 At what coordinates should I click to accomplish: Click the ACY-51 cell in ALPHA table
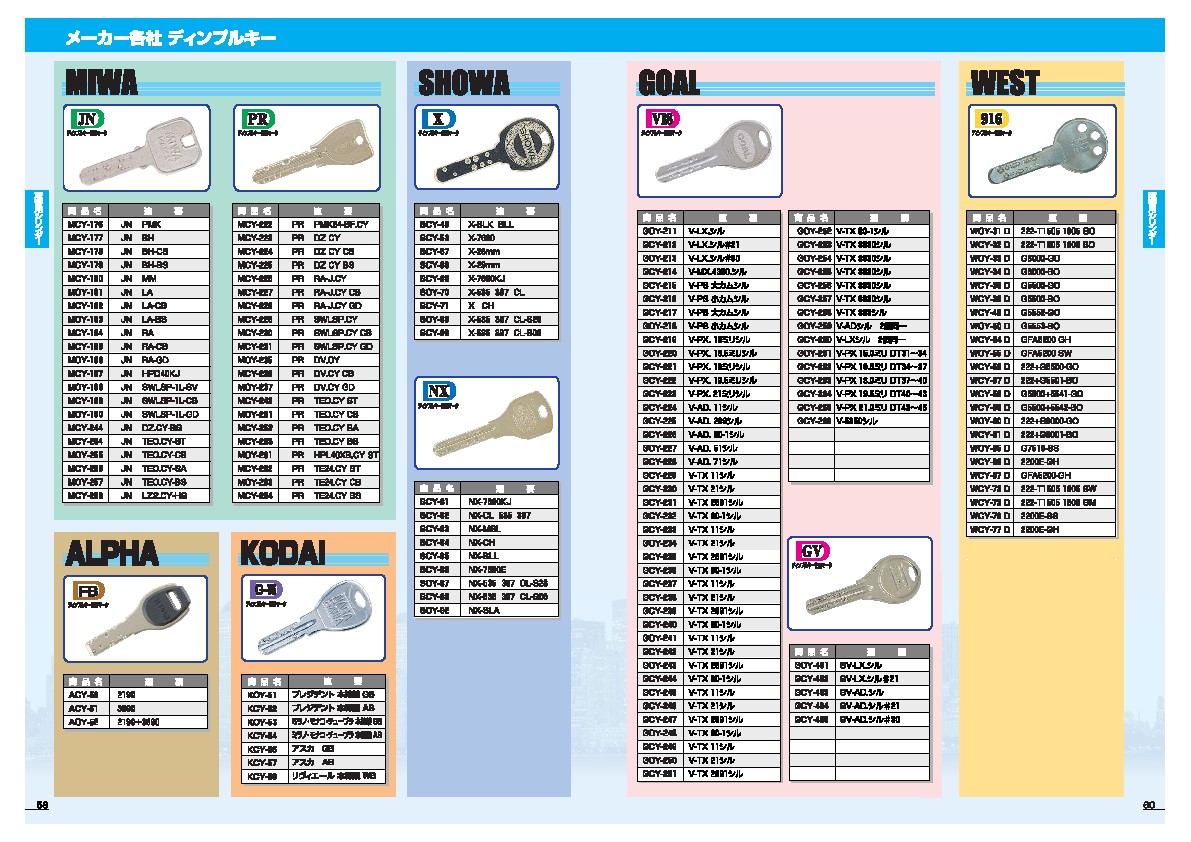coord(84,708)
